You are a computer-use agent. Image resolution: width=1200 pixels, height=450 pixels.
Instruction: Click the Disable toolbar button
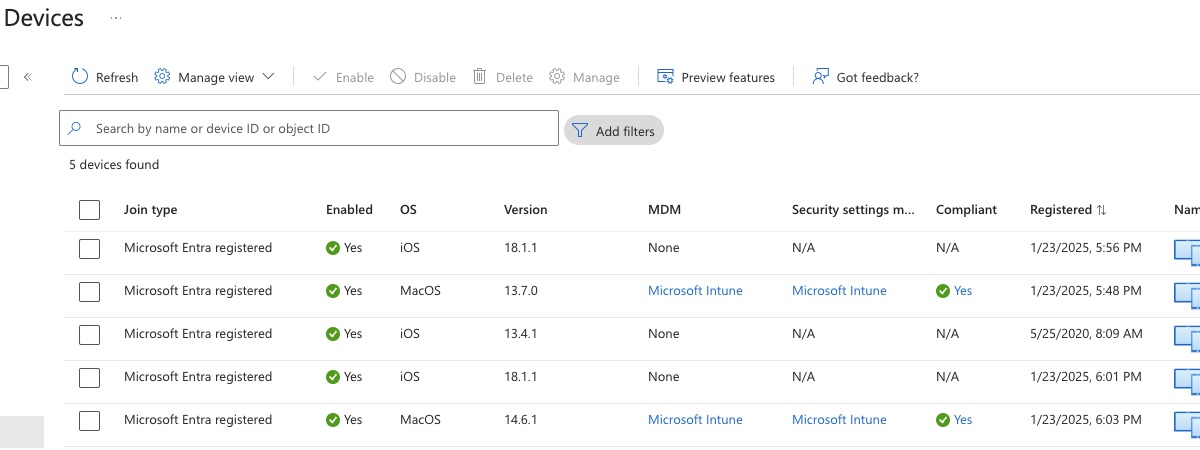tap(423, 77)
